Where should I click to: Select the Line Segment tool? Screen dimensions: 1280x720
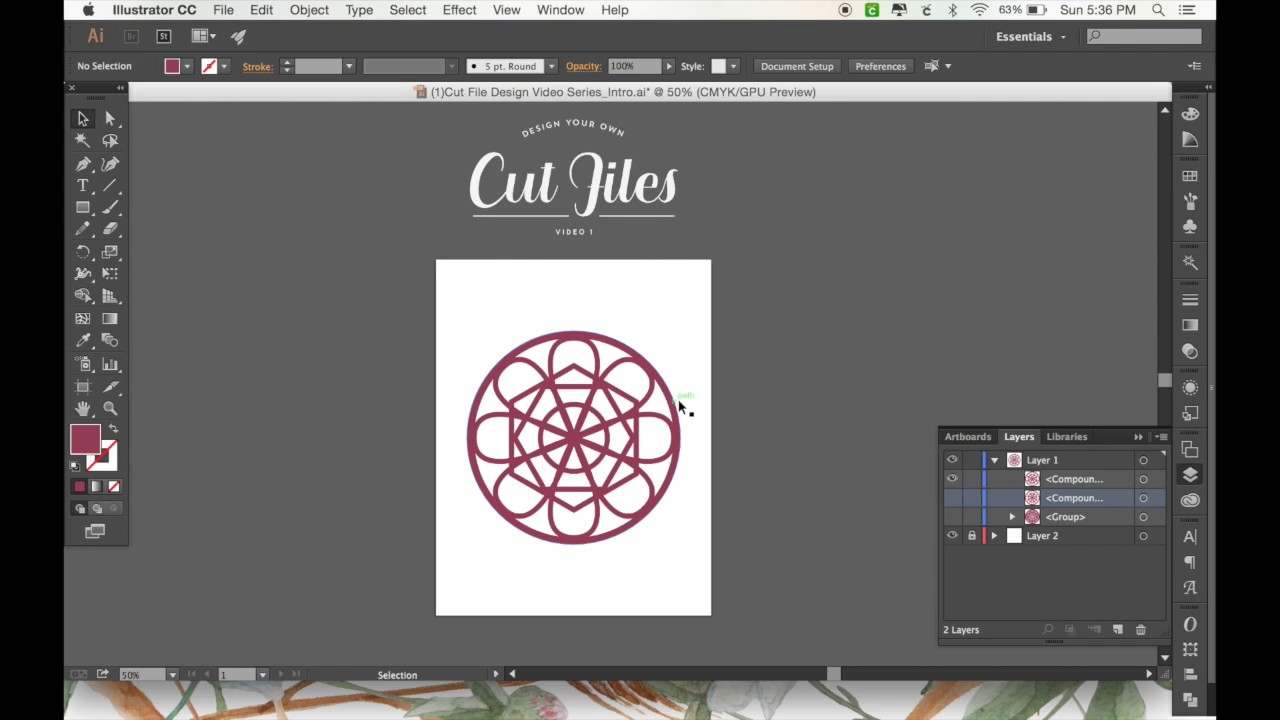(110, 186)
